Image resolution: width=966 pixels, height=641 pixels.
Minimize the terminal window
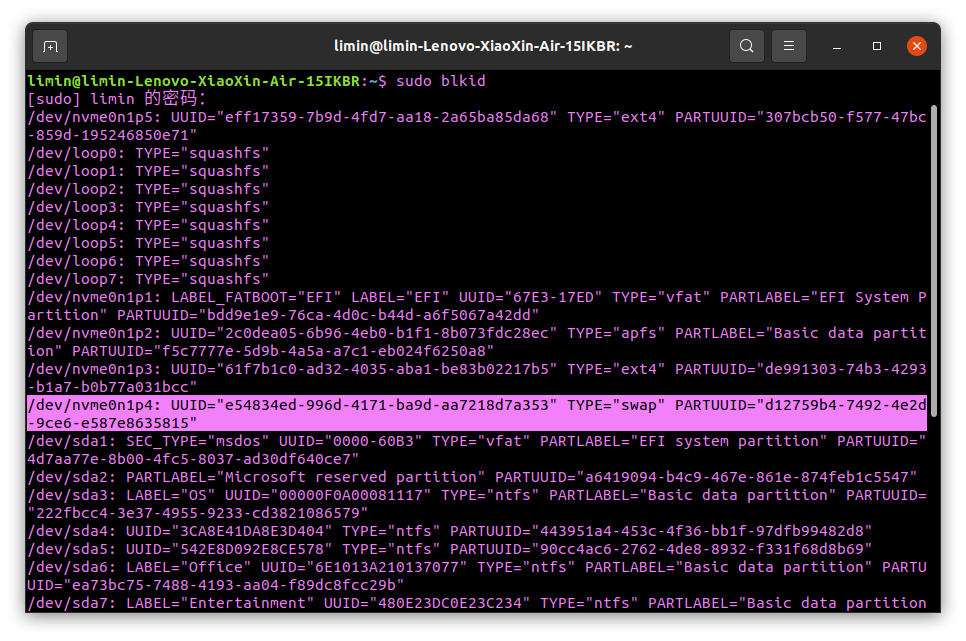click(837, 46)
